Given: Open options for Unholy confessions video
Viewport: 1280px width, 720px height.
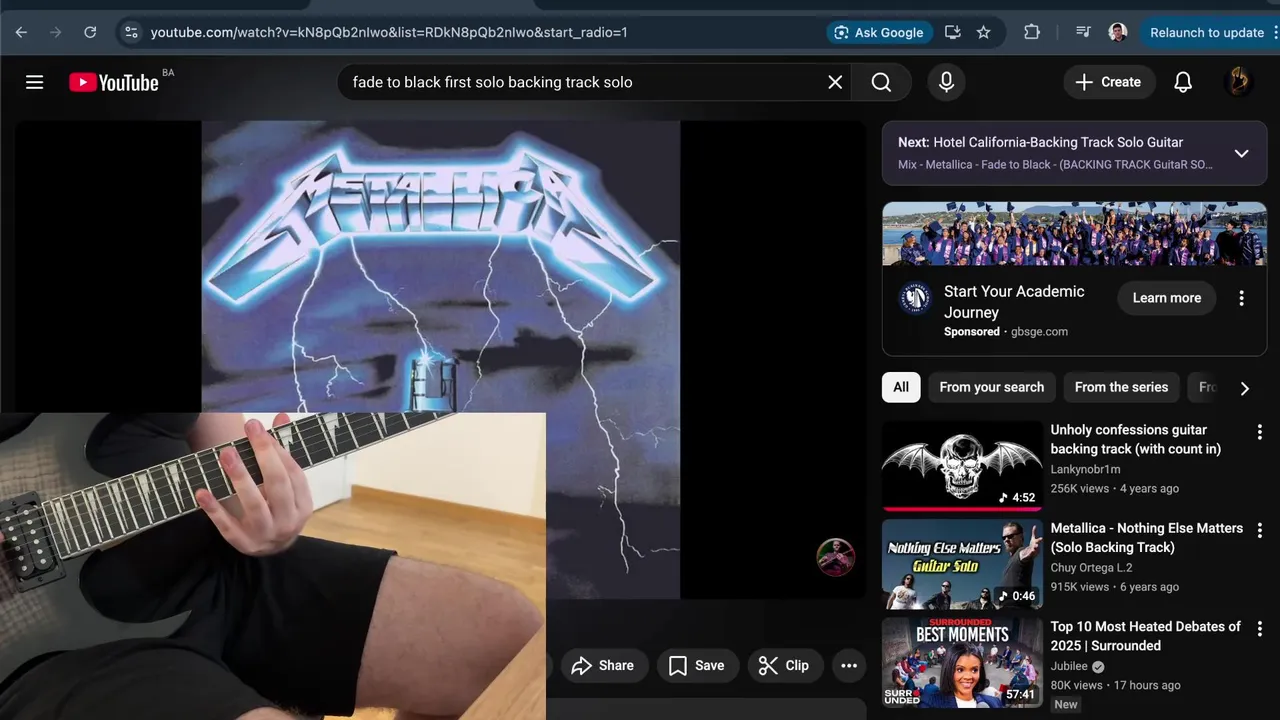Looking at the screenshot, I should point(1259,432).
